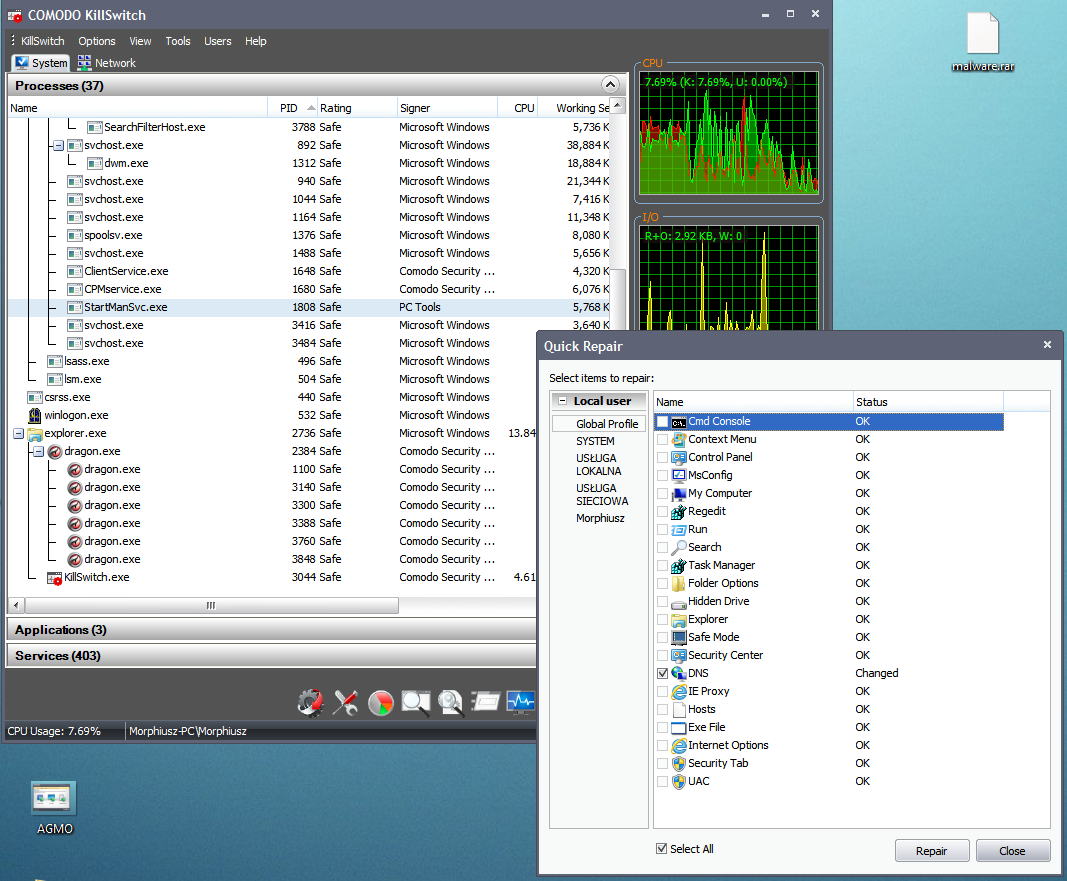This screenshot has height=881, width=1067.
Task: Collapse the Processes (37) section
Action: click(609, 86)
